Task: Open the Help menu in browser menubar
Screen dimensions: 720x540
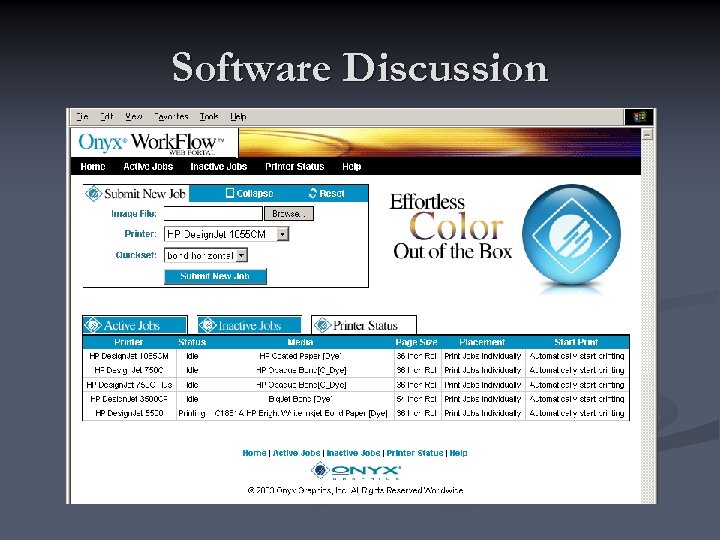Action: coord(238,117)
